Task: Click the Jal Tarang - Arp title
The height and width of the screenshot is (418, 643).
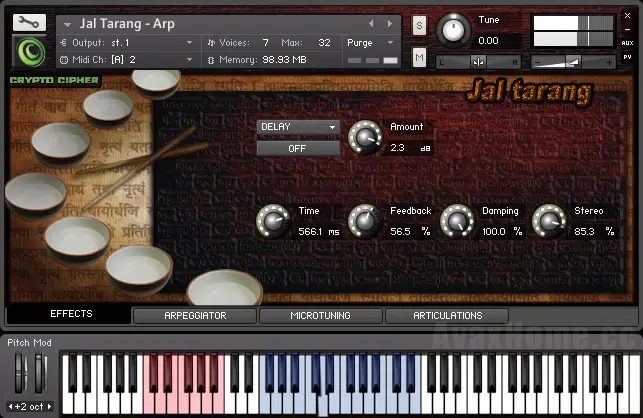Action: (127, 24)
